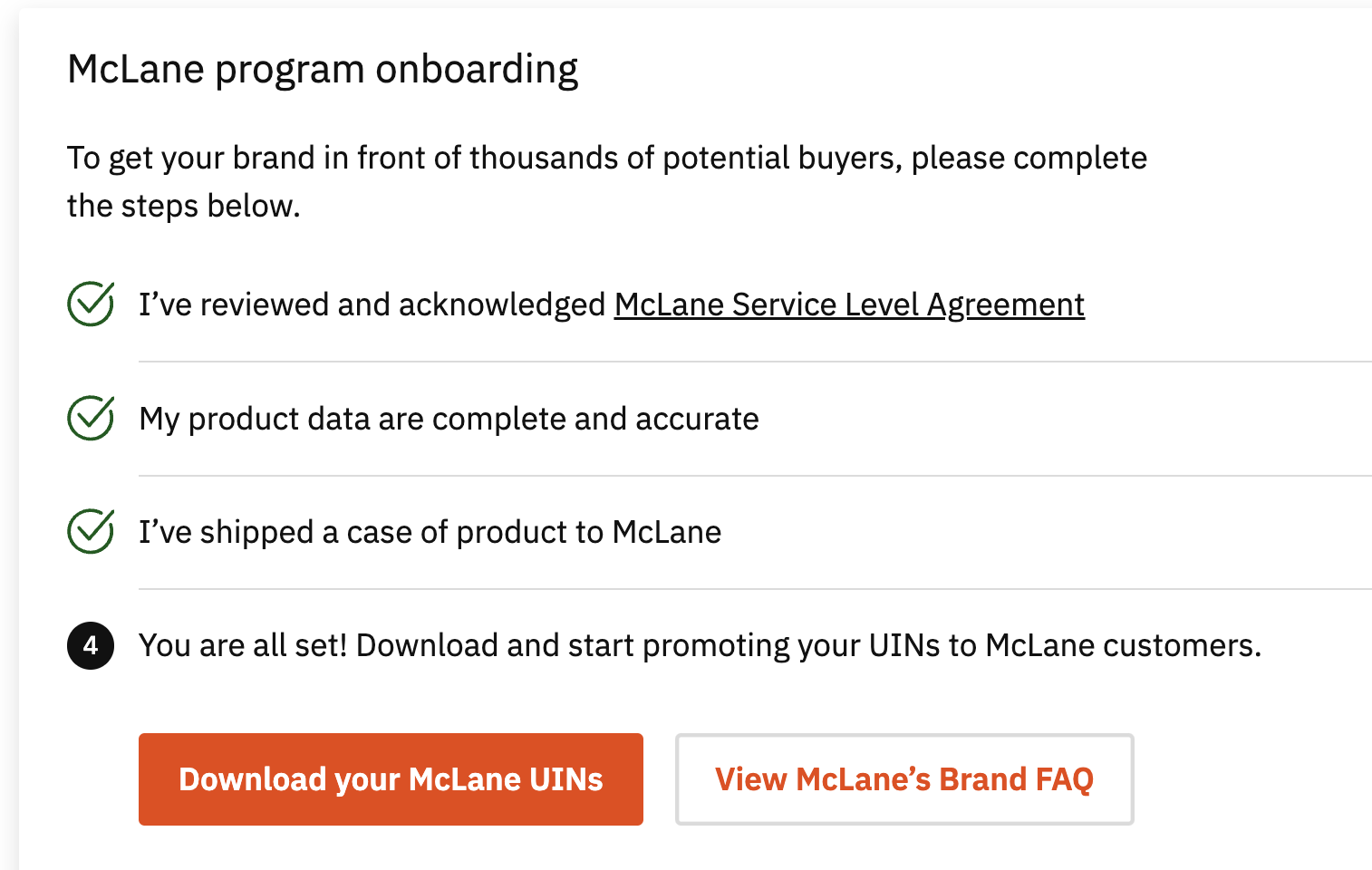Click the checkmark beside the Service Level Agreement step
The height and width of the screenshot is (870, 1372).
[91, 304]
